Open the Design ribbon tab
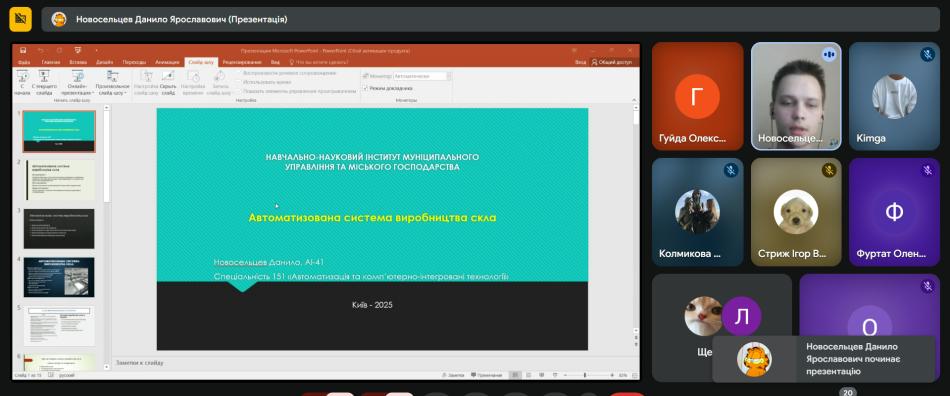The image size is (950, 396). 104,62
